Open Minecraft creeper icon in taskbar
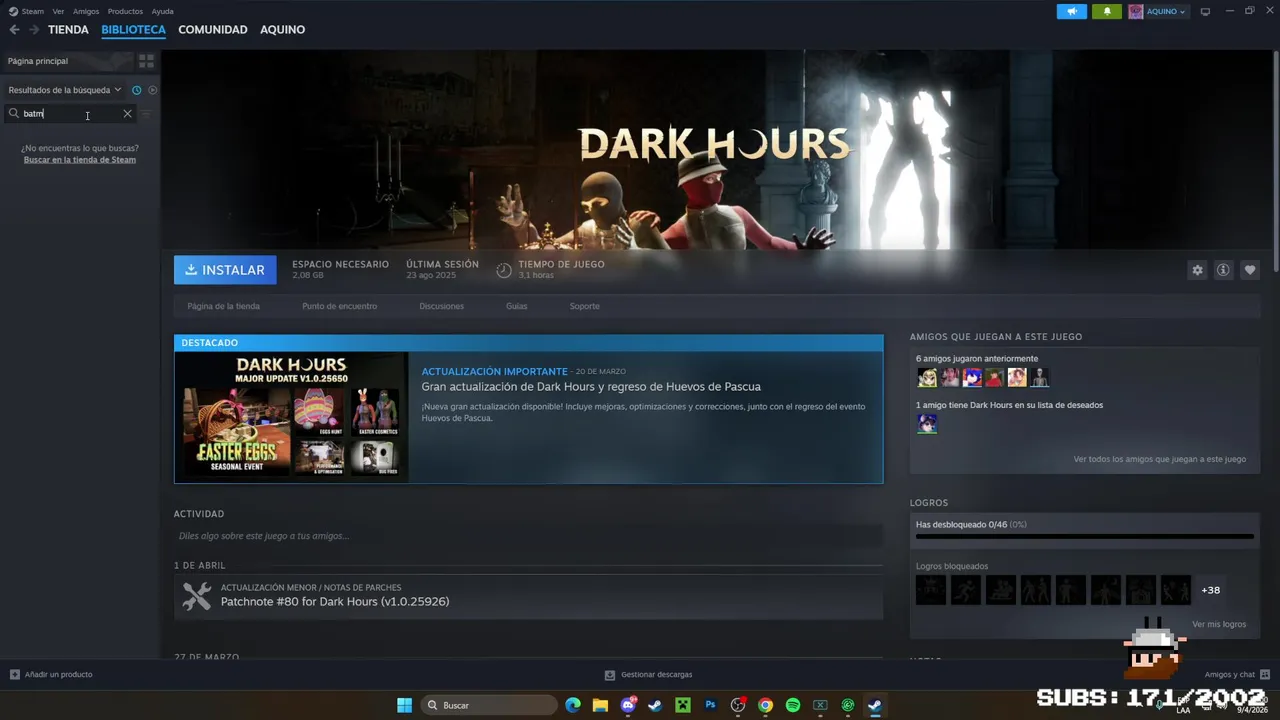The height and width of the screenshot is (720, 1280). (683, 705)
